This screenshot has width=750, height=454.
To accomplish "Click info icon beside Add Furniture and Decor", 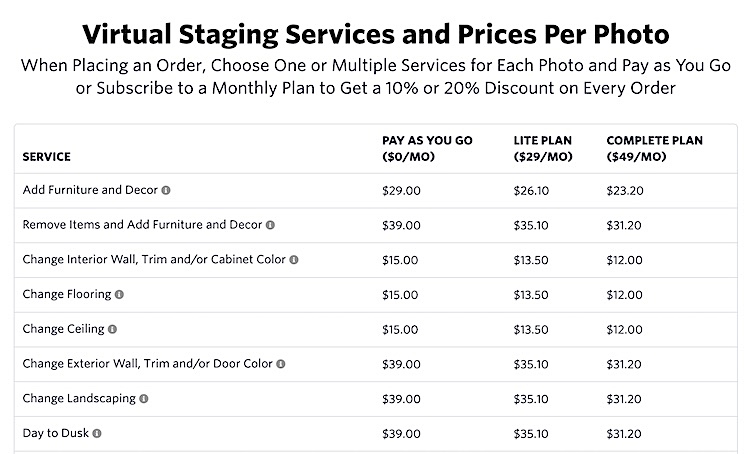I will tap(166, 190).
